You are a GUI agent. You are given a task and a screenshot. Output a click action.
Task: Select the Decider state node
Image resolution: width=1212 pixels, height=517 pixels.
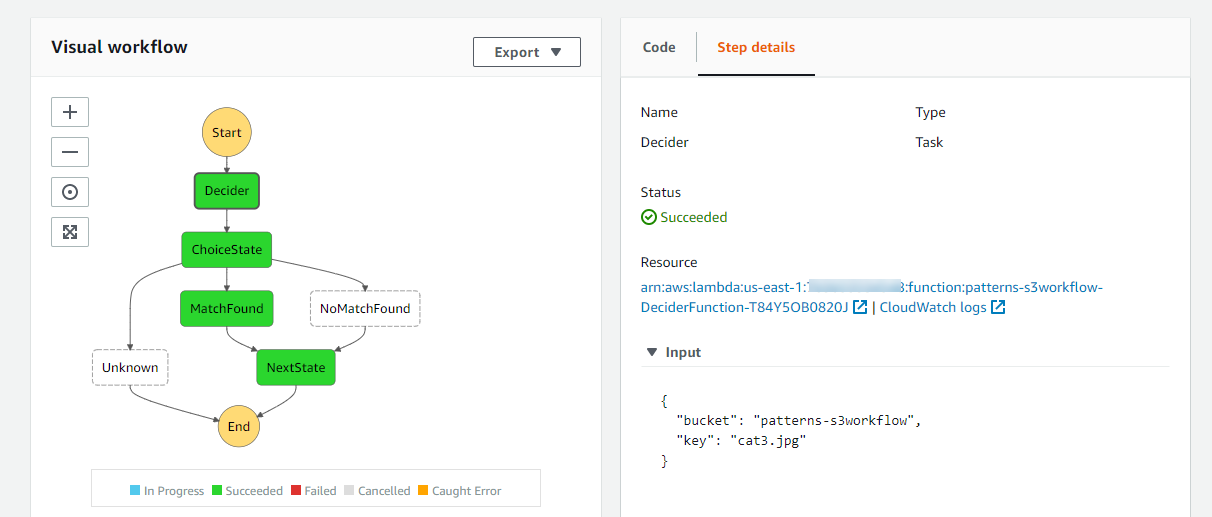pos(227,190)
